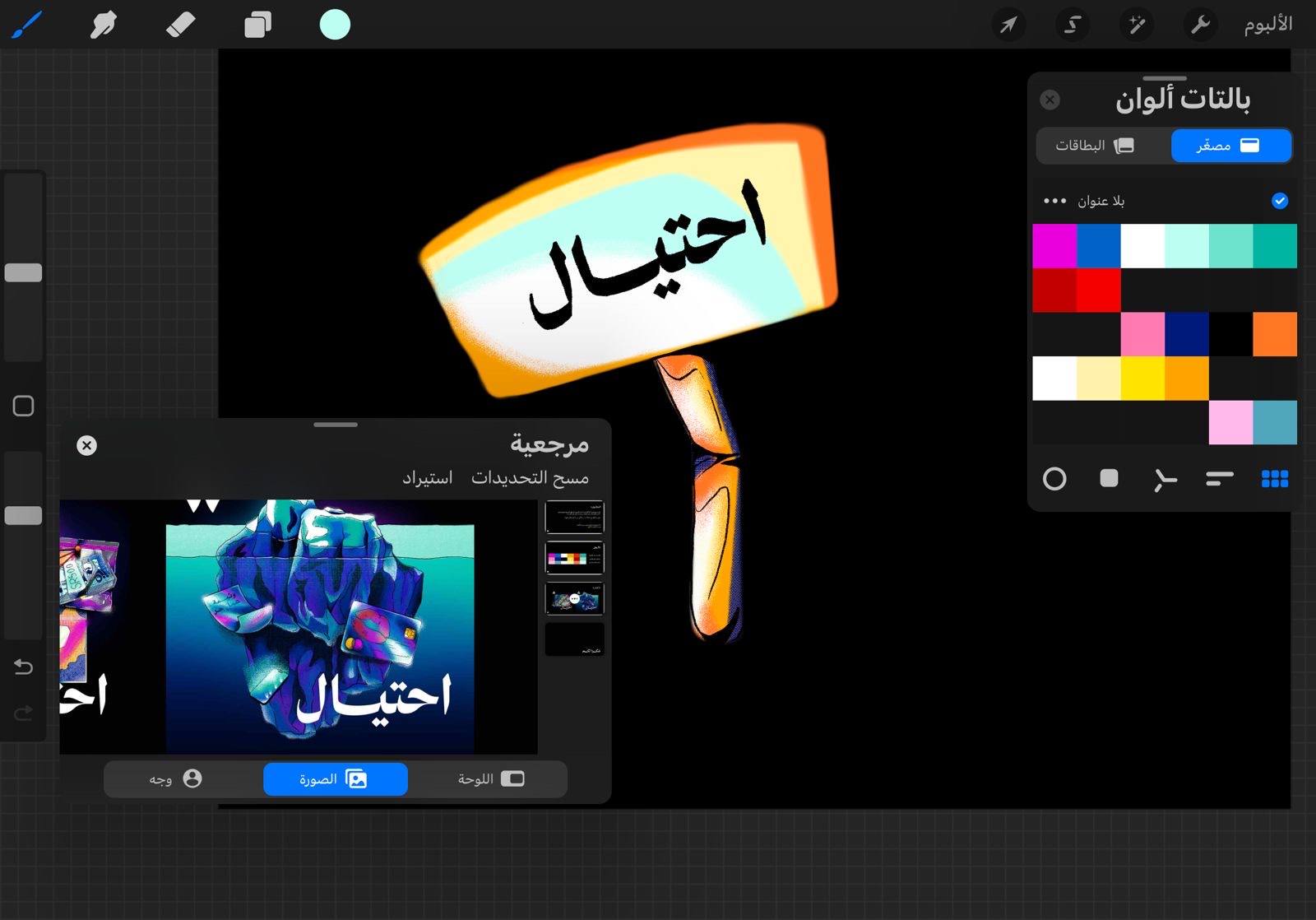Click the بالتات ألوان panel title

(x=1183, y=100)
